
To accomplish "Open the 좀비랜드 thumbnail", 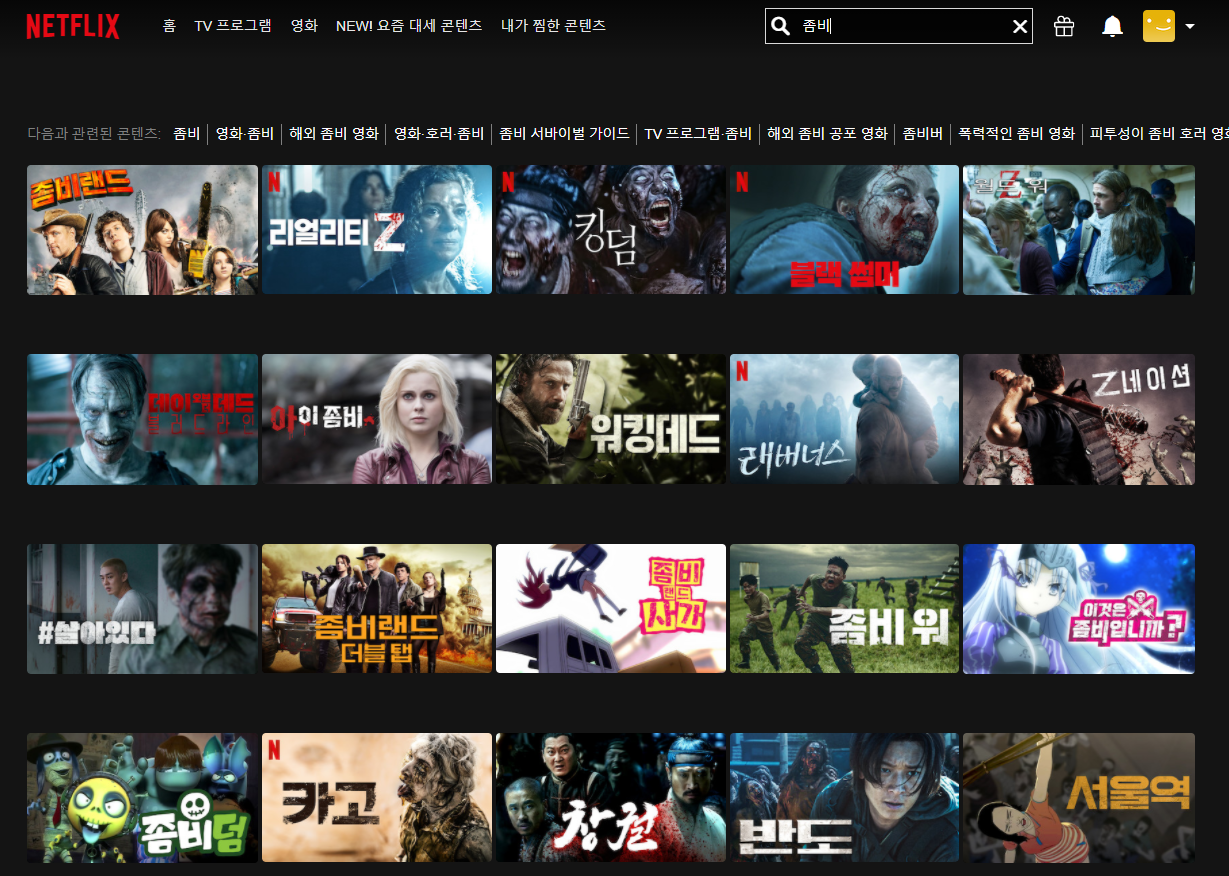I will pos(142,230).
